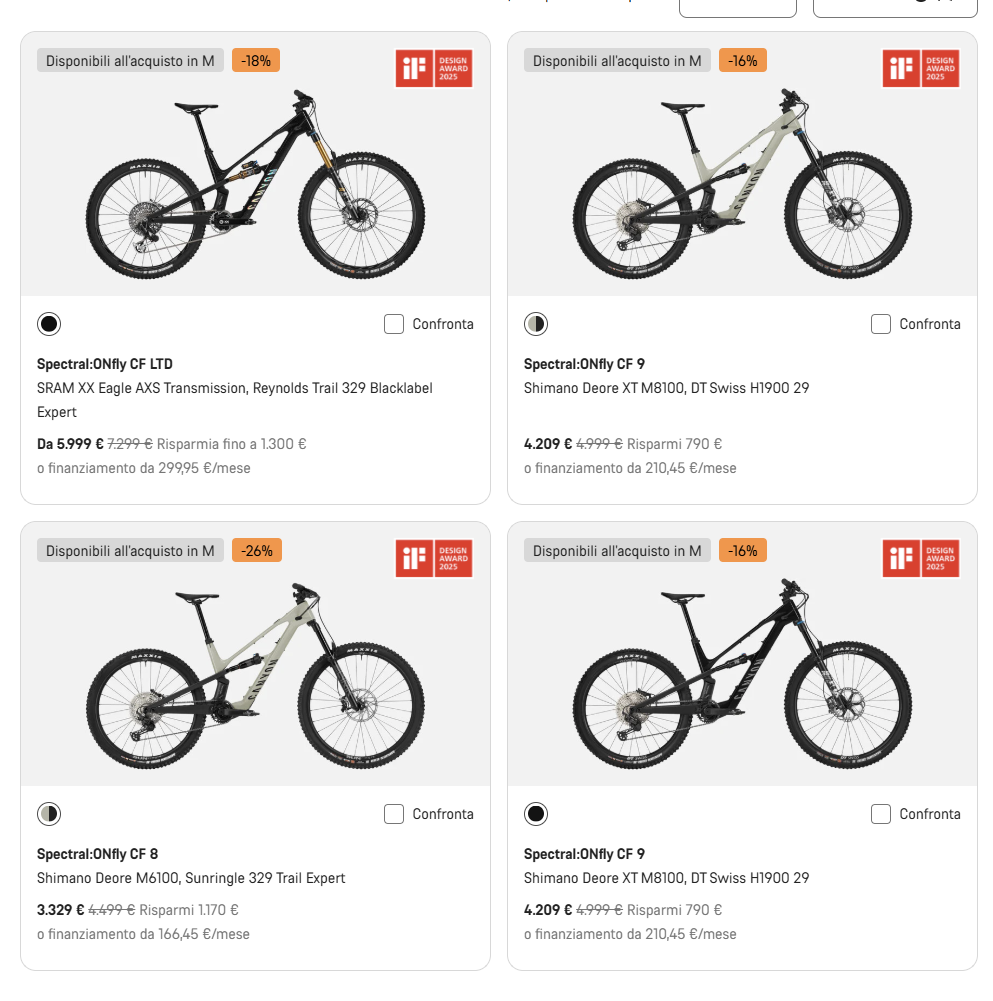The image size is (993, 1001).
Task: Select Confronta on the black Spectral:ONfly CF 9
Action: point(881,814)
